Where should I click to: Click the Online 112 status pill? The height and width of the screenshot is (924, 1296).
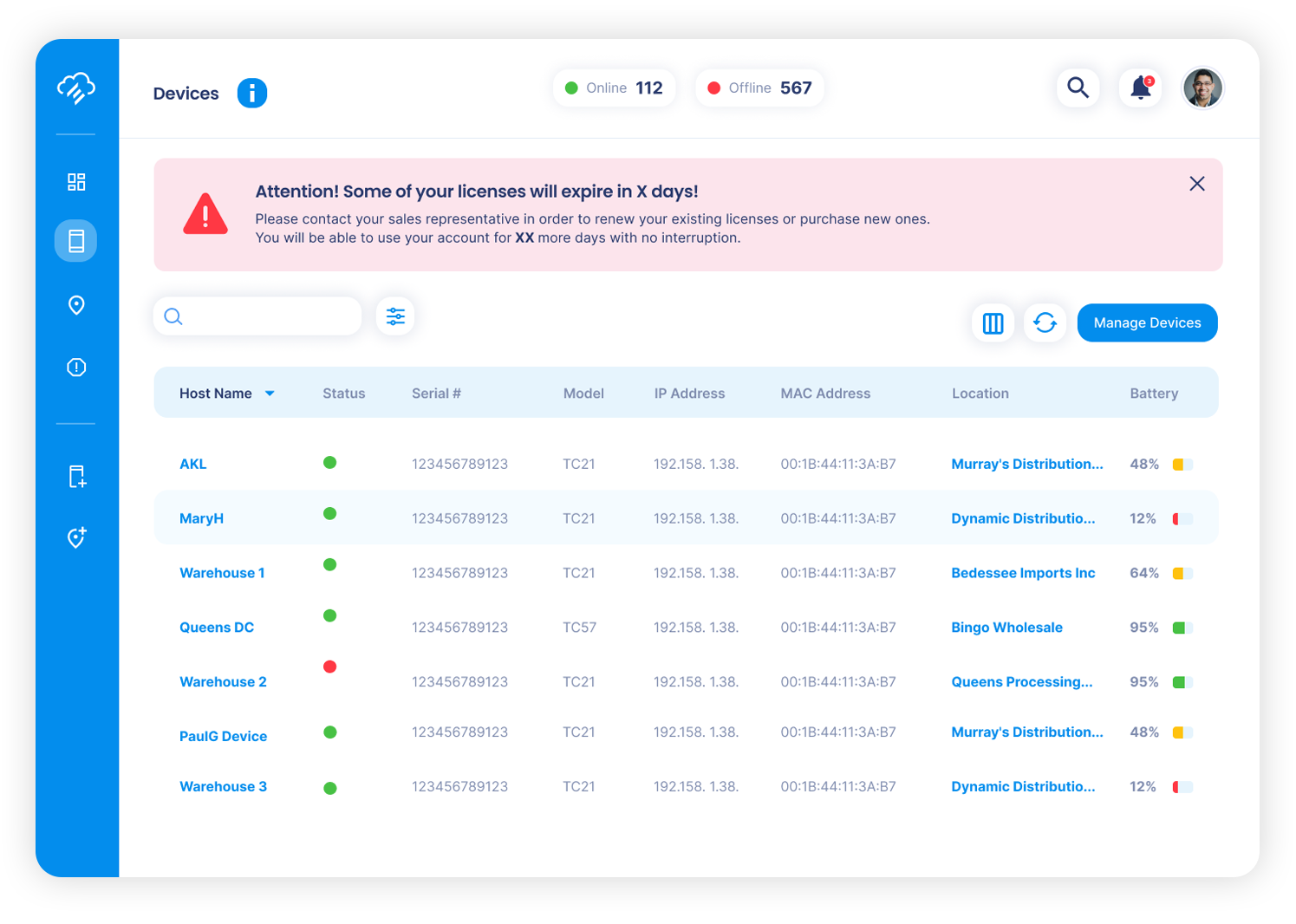pos(614,88)
